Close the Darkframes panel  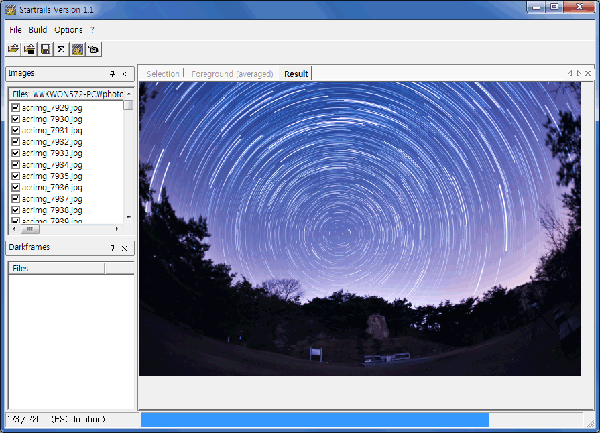pos(125,248)
